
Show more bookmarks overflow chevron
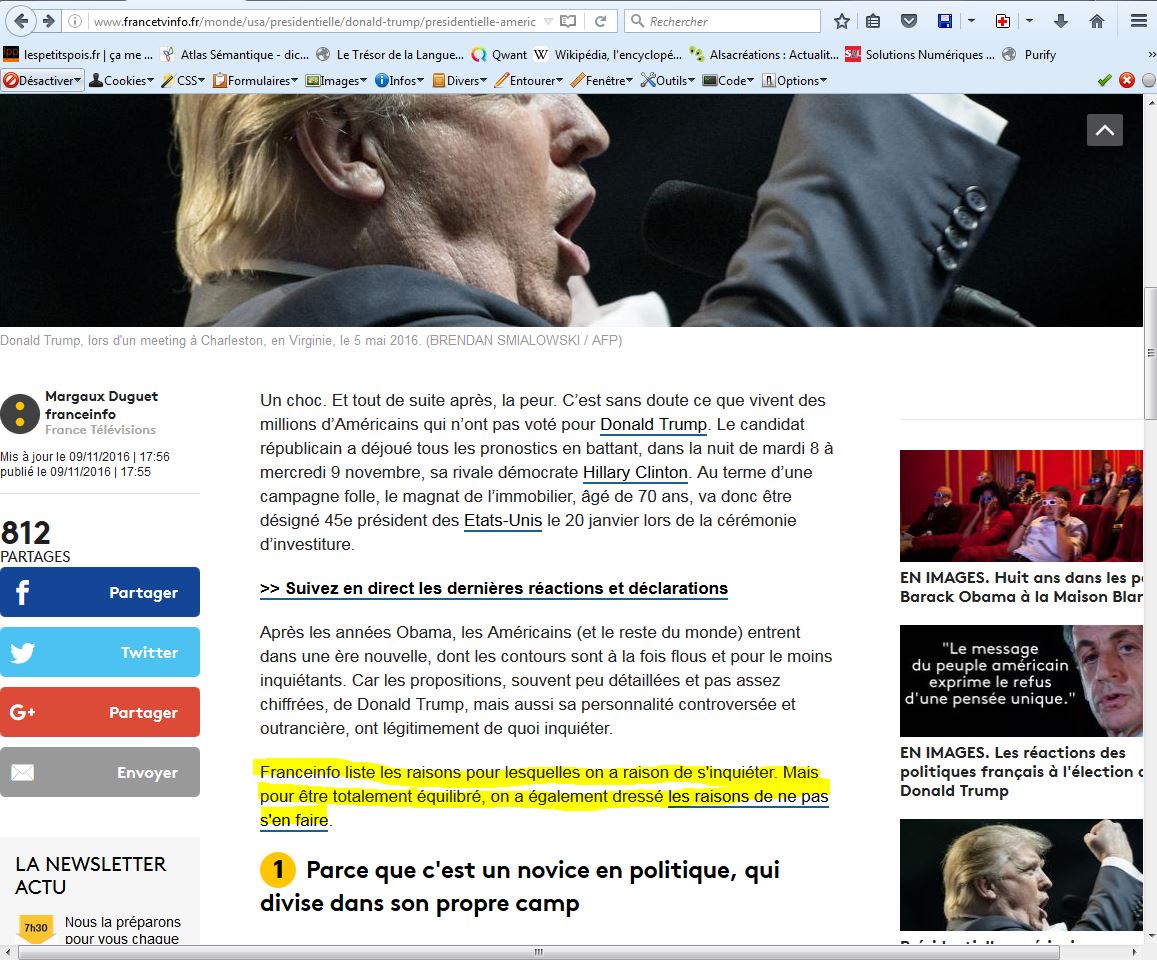(x=1151, y=55)
